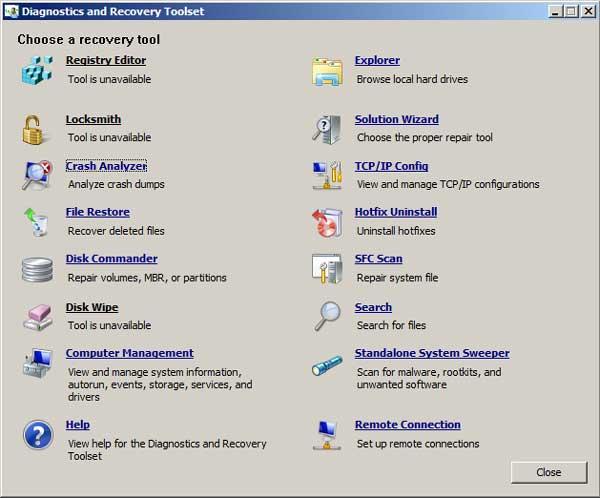
Task: Open the Locksmith link
Action: (93, 119)
